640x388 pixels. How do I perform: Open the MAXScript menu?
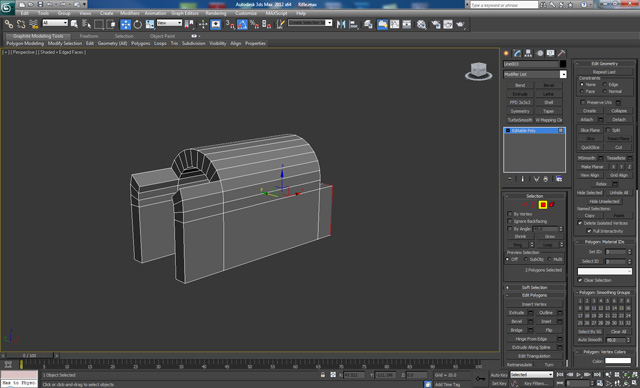pos(276,13)
